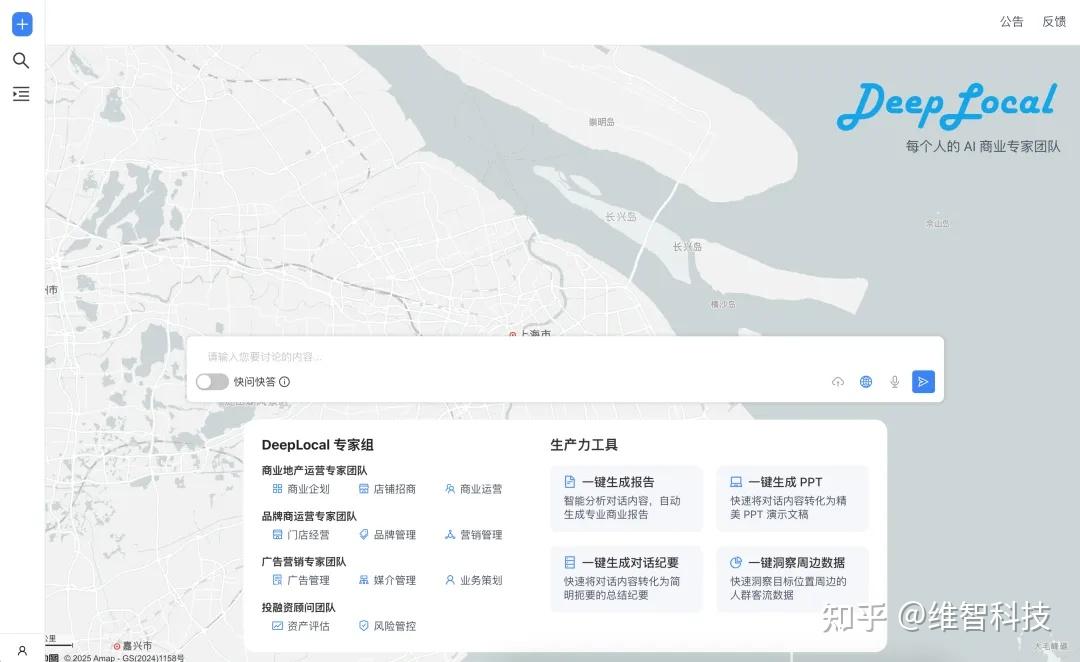Choose the 店铺招商 expert from the list
Screen dimensions: 1080x662
389,489
